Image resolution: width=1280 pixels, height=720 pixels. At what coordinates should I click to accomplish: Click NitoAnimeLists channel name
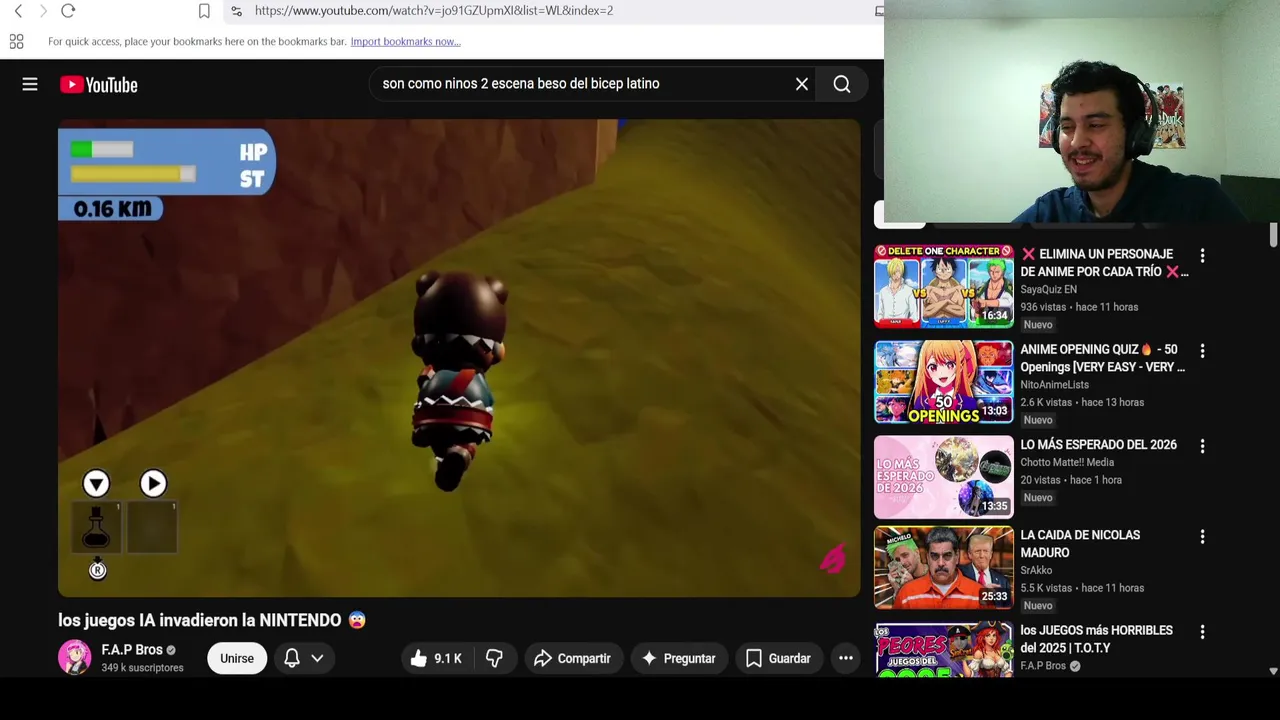[1054, 384]
